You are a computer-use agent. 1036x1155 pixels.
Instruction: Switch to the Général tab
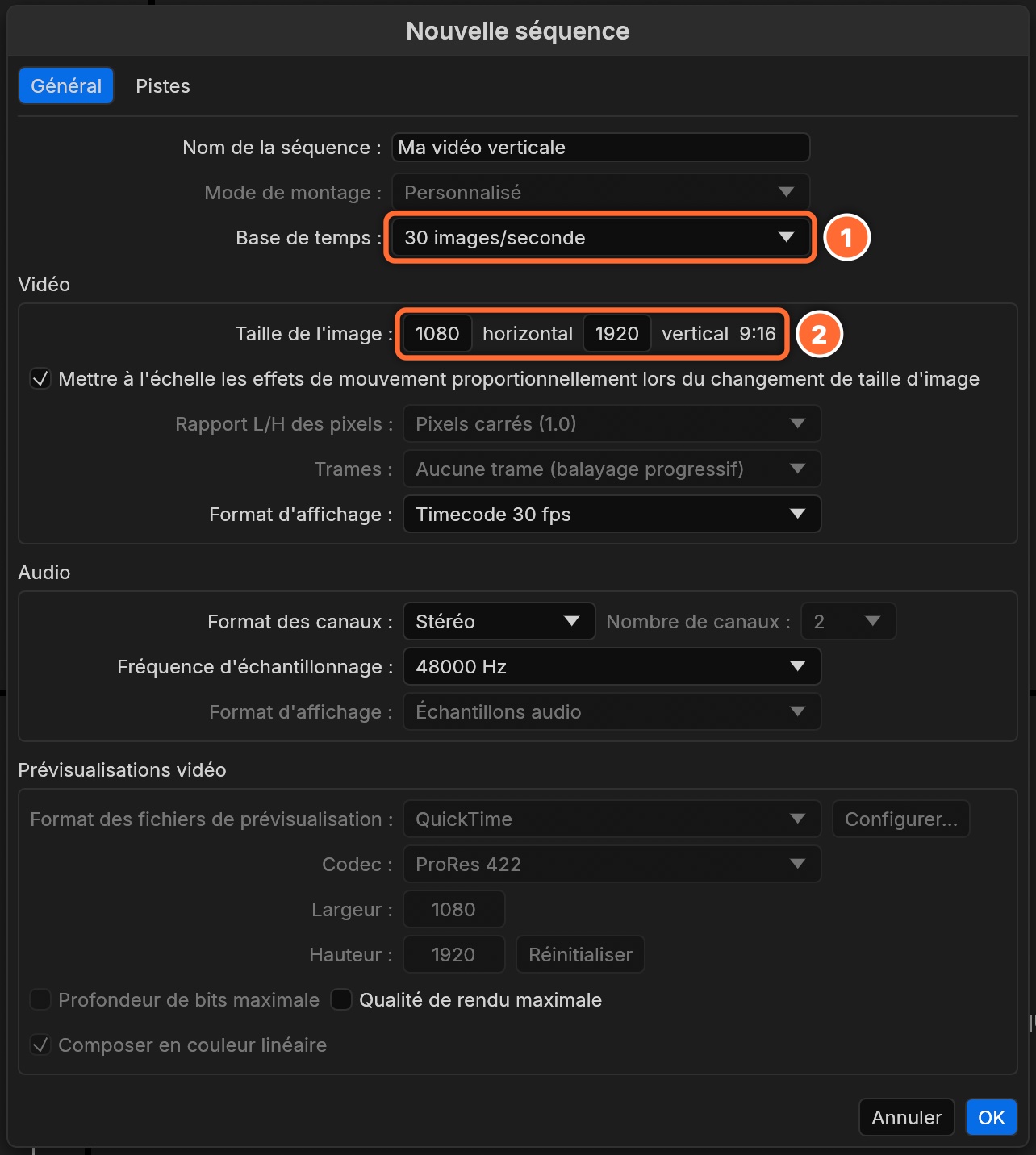[66, 86]
